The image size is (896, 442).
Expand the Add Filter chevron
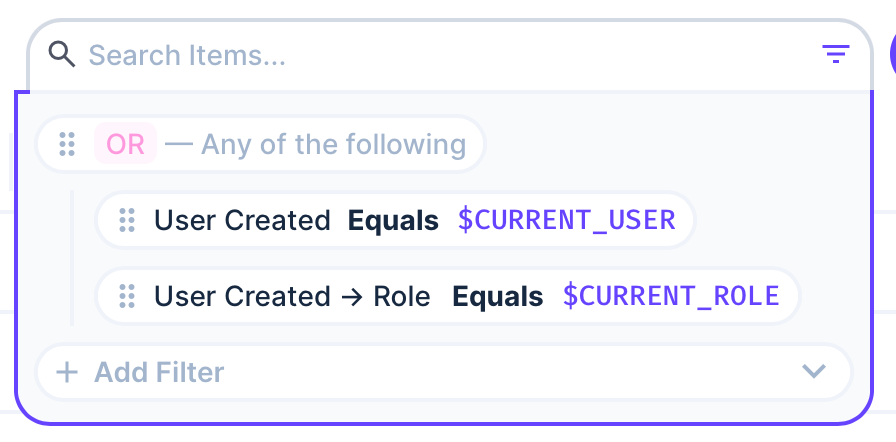point(814,372)
